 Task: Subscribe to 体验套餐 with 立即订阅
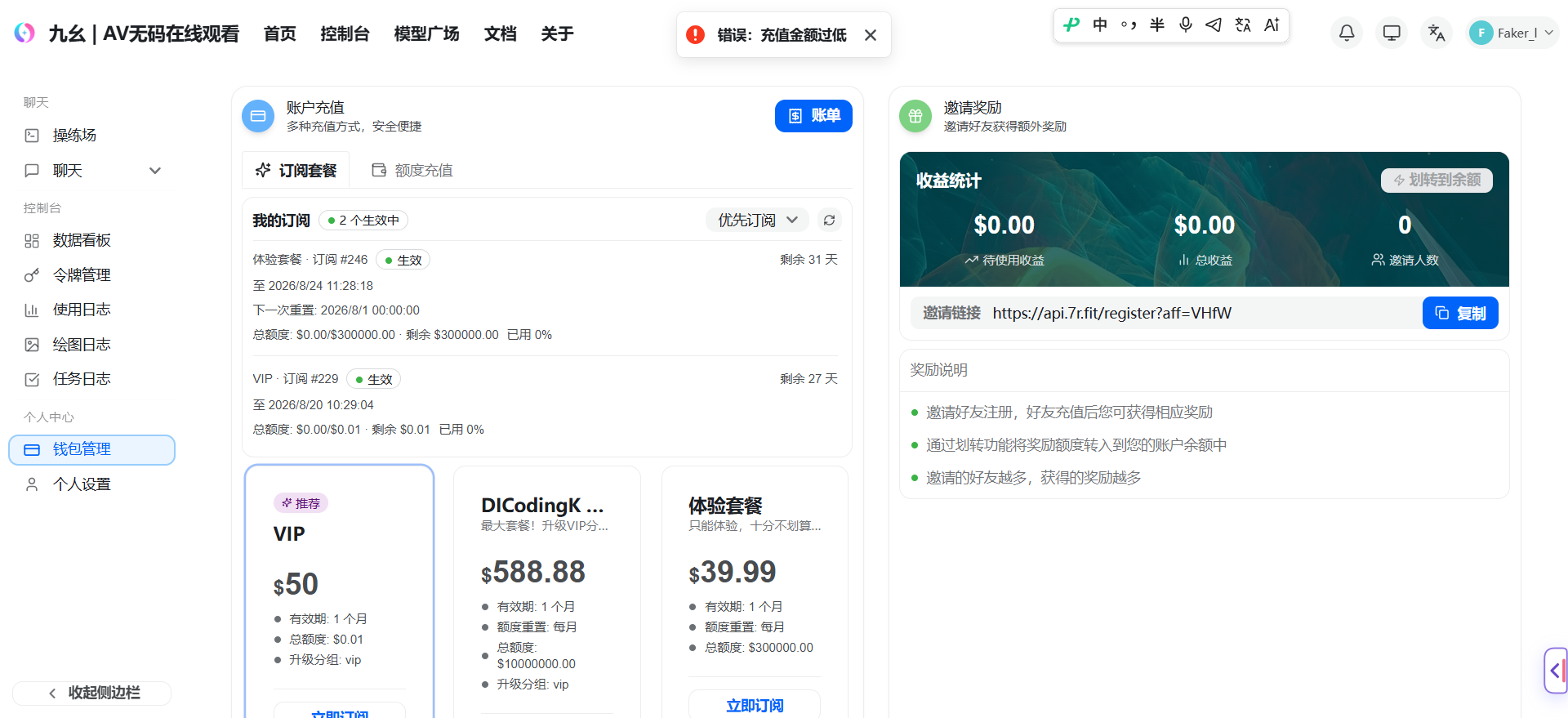755,704
